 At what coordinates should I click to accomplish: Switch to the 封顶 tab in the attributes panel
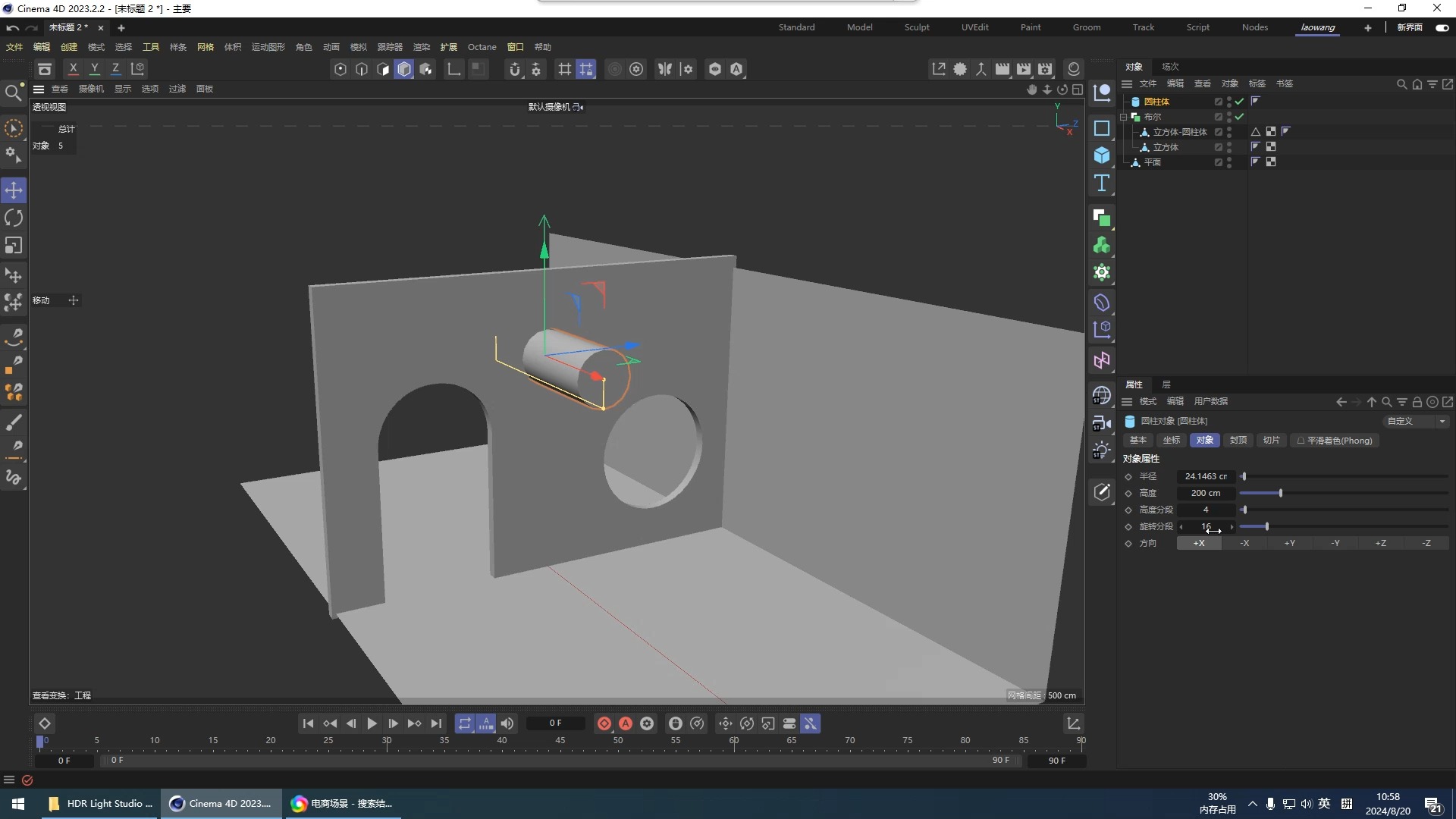tap(1238, 441)
